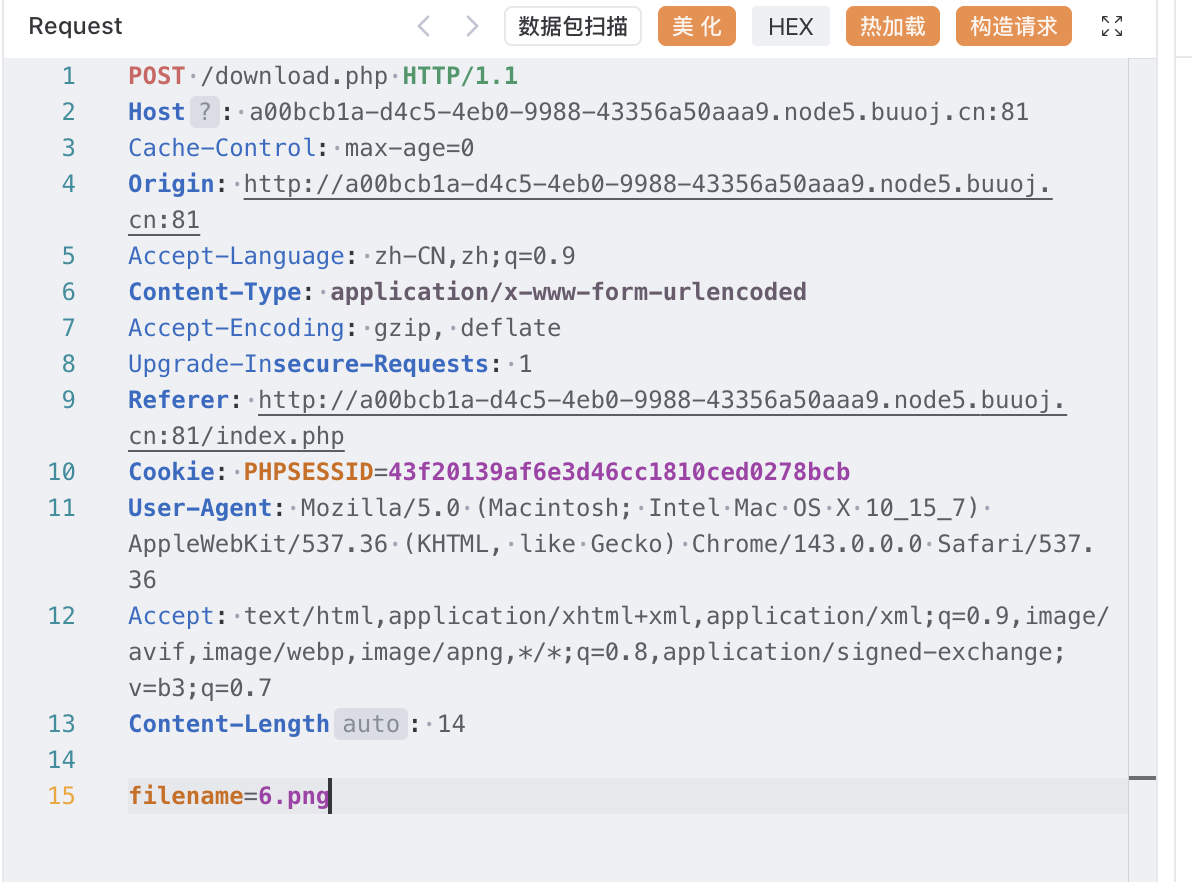Click the Content-Length value 14
The image size is (1192, 882).
click(452, 724)
